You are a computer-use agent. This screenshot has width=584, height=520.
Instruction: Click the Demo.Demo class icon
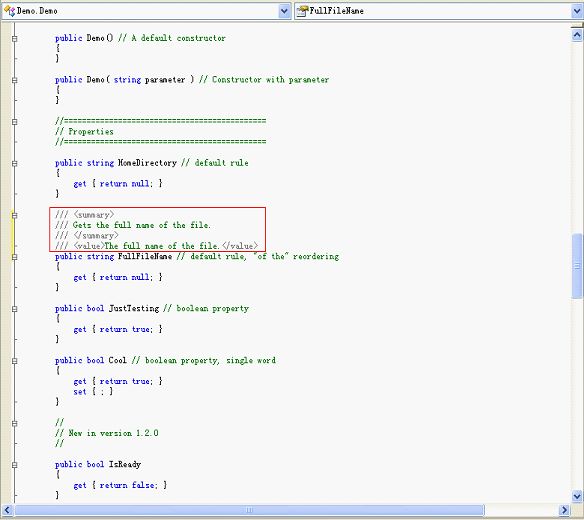9,11
